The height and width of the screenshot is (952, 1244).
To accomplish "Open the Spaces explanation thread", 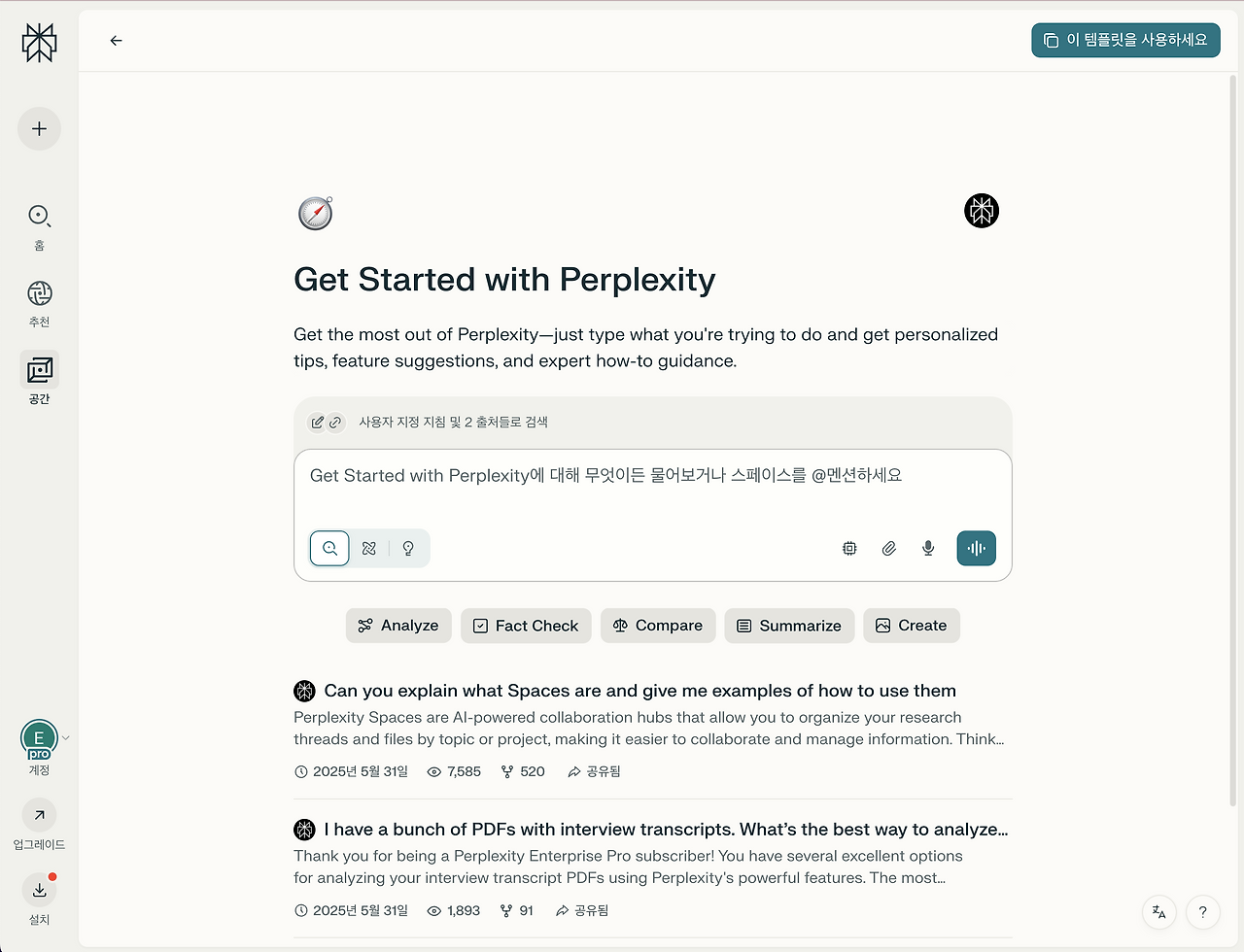I will pos(639,691).
